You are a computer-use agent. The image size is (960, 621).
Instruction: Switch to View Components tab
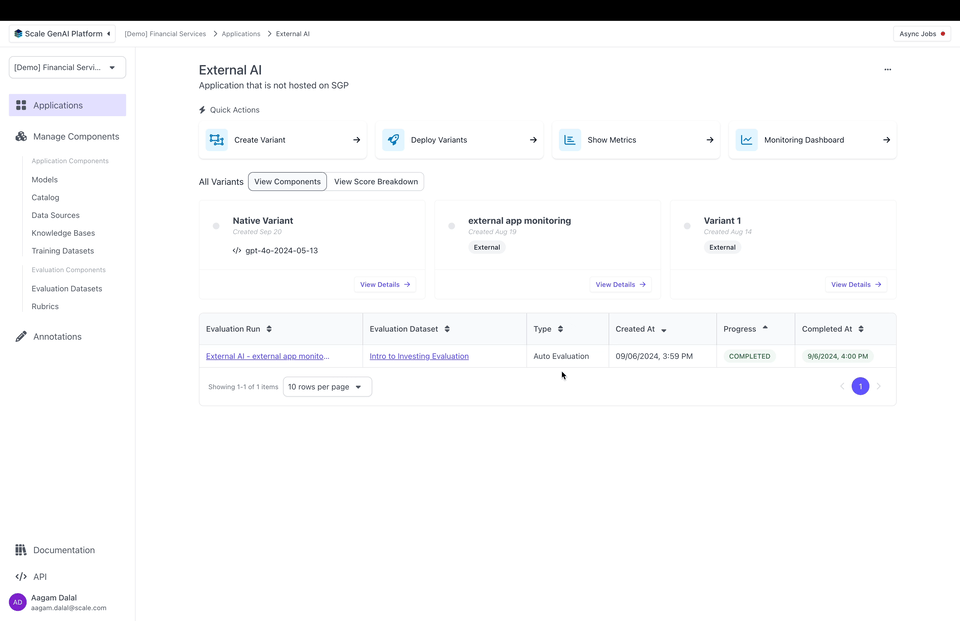(x=287, y=181)
